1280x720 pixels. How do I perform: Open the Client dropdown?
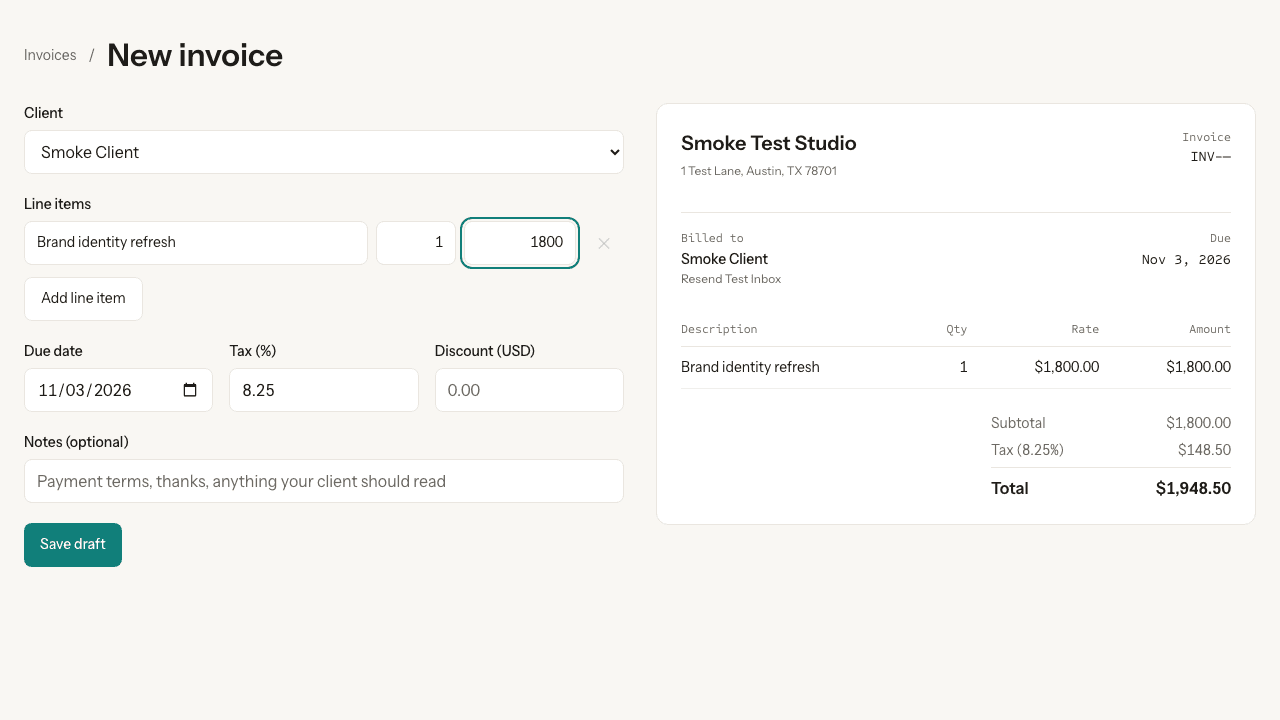point(324,152)
